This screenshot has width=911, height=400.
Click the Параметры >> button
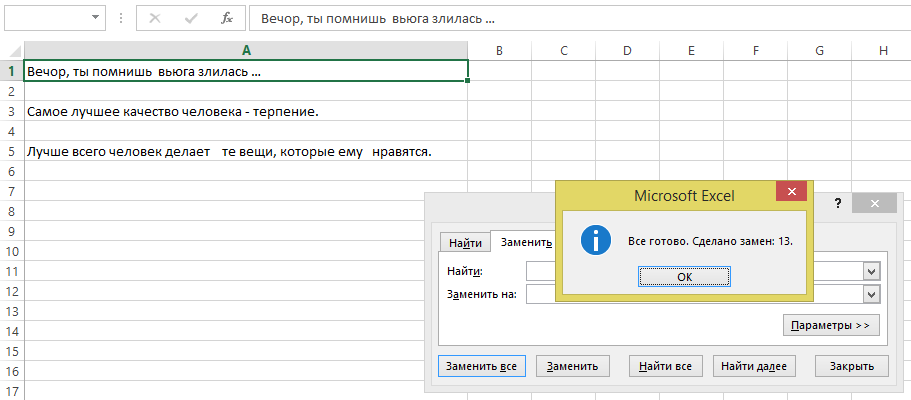(x=831, y=326)
